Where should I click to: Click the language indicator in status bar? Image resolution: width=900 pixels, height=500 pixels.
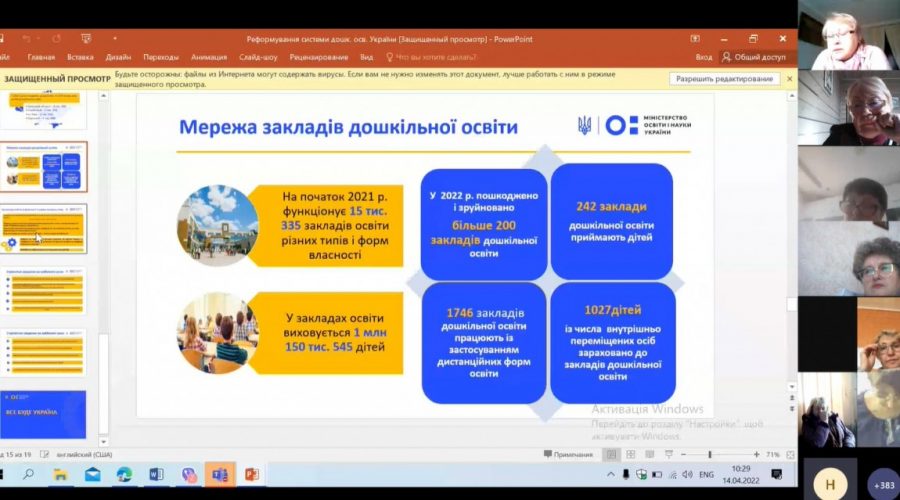pyautogui.click(x=84, y=455)
